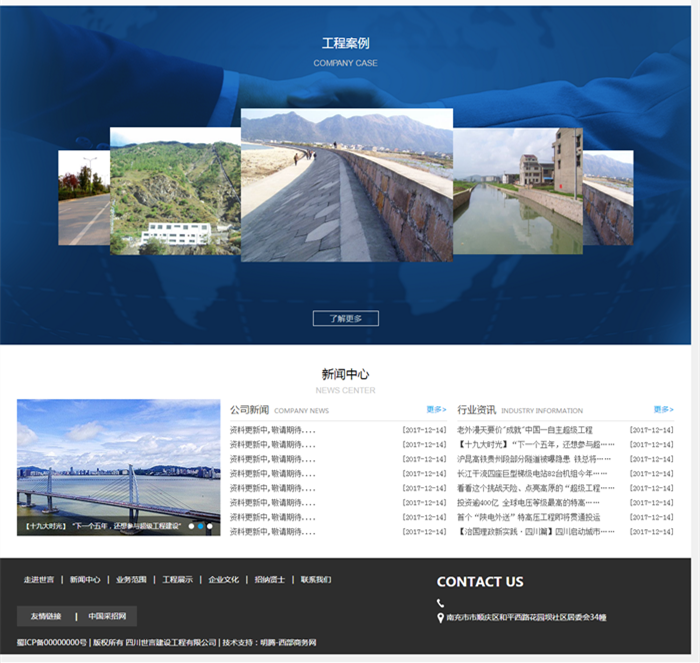Open 走进世言 in footer menu
Image resolution: width=700 pixels, height=663 pixels.
pyautogui.click(x=39, y=580)
